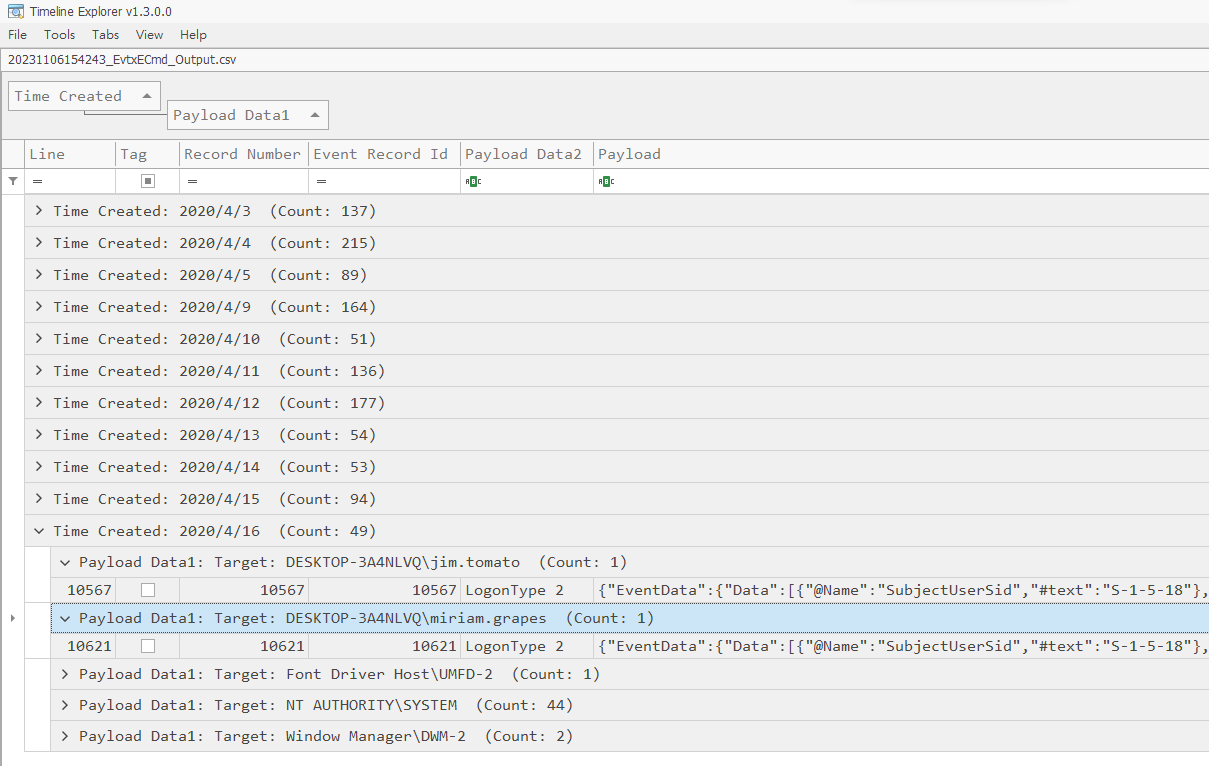
Task: Open the Payload Data2 filter condition icon
Action: click(473, 181)
